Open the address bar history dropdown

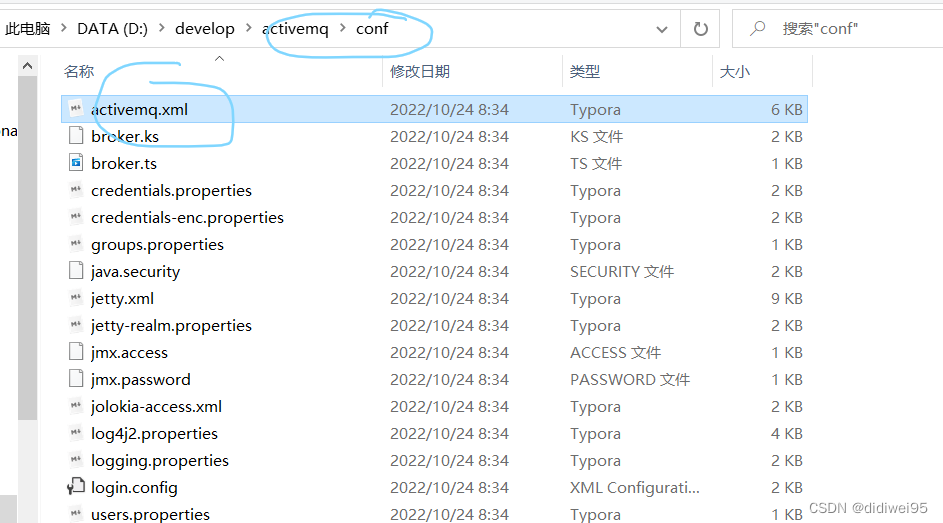(x=662, y=29)
